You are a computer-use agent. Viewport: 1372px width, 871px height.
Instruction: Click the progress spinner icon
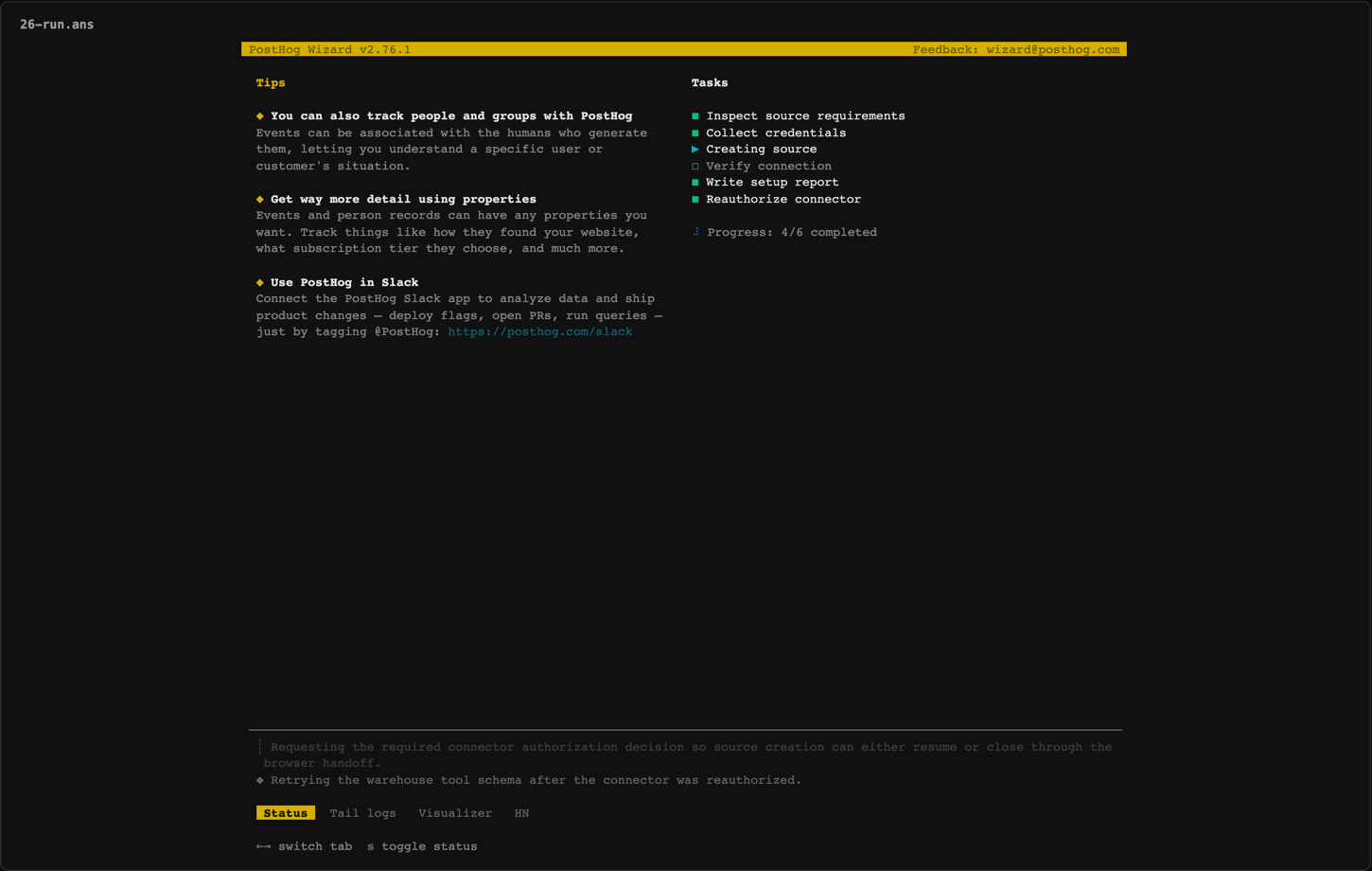(695, 232)
